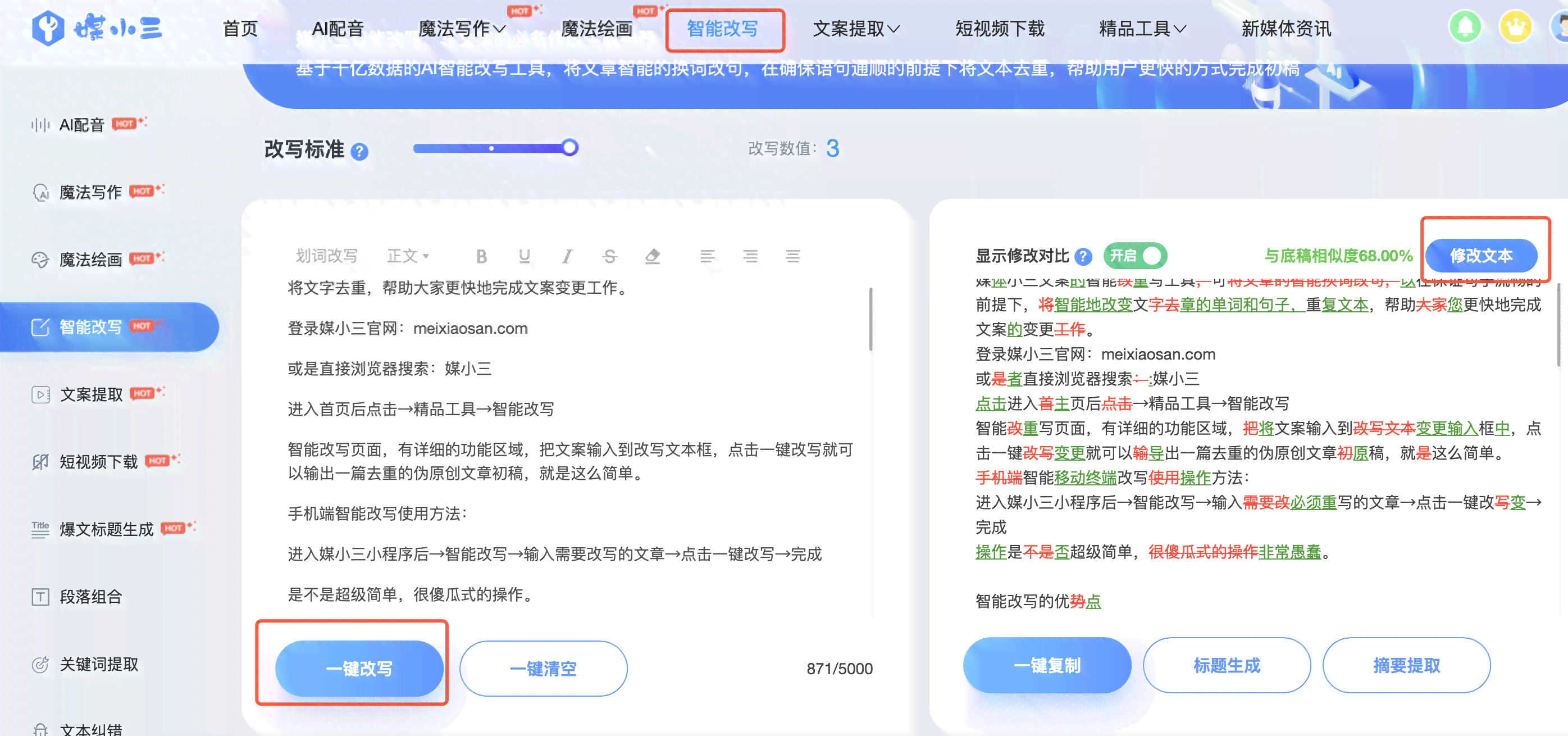Select the eraser clear-format tool
The width and height of the screenshot is (1568, 736).
point(653,256)
